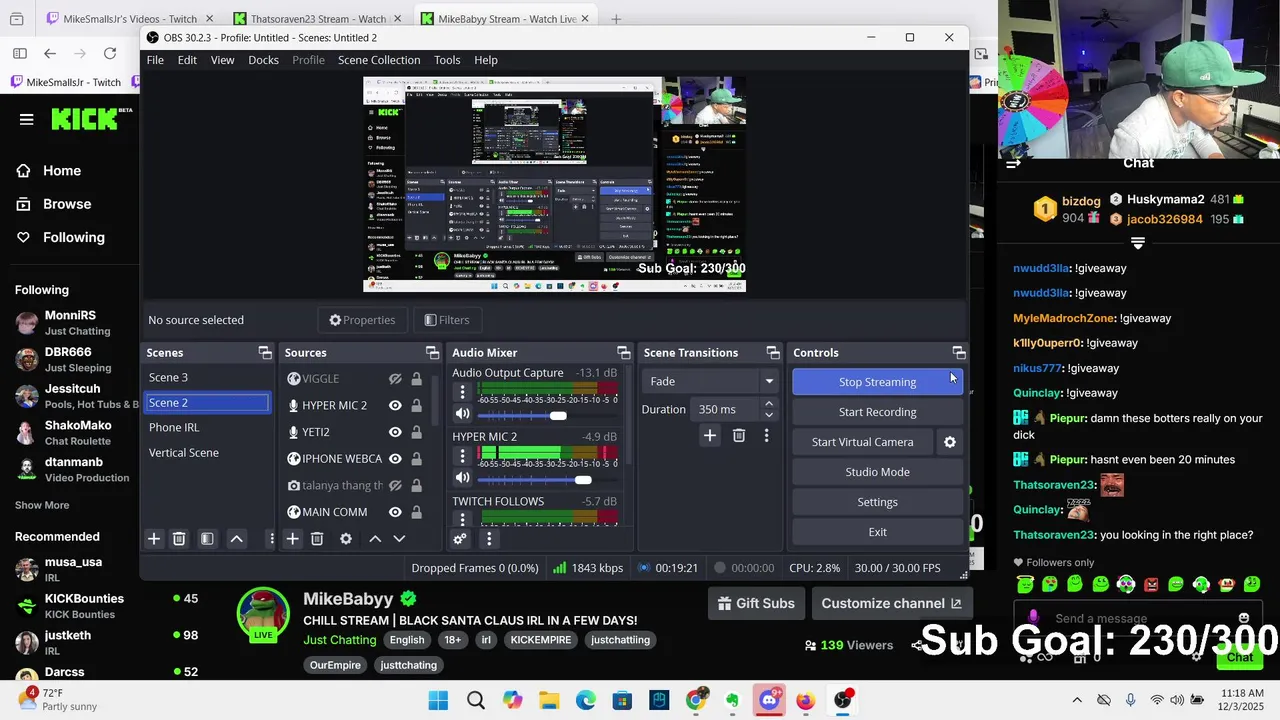Image resolution: width=1280 pixels, height=720 pixels.
Task: Open the File menu in OBS
Action: point(155,60)
